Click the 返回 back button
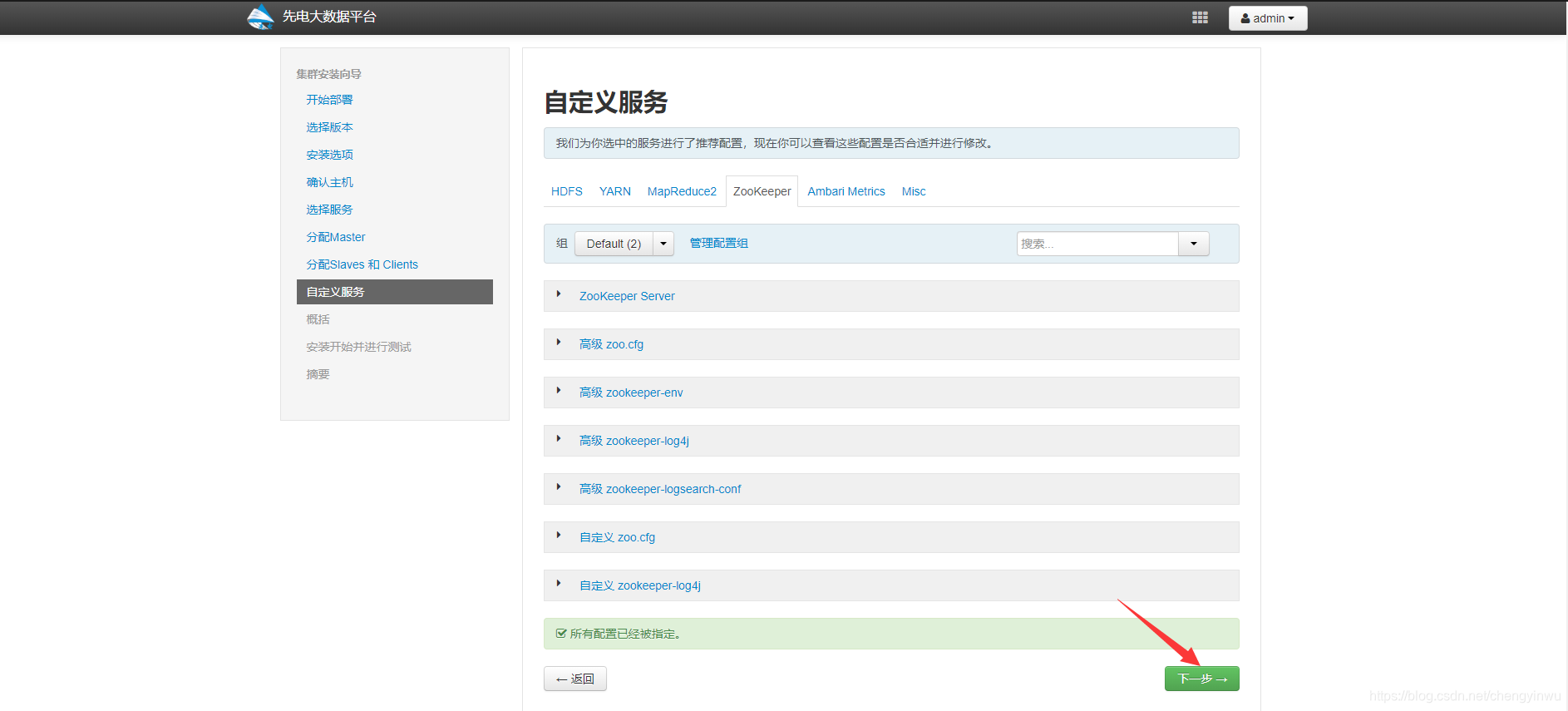 click(x=575, y=679)
